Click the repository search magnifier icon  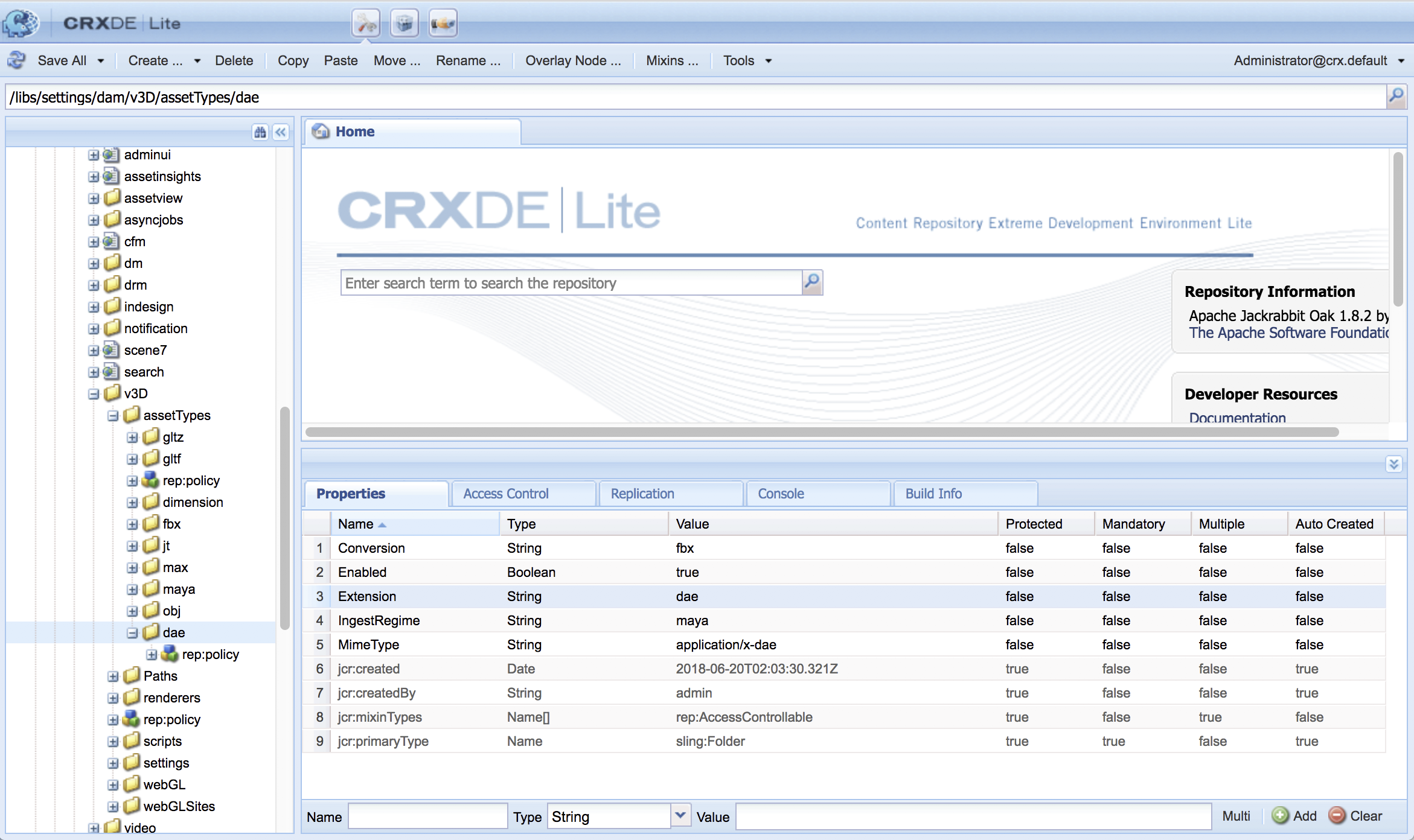812,282
